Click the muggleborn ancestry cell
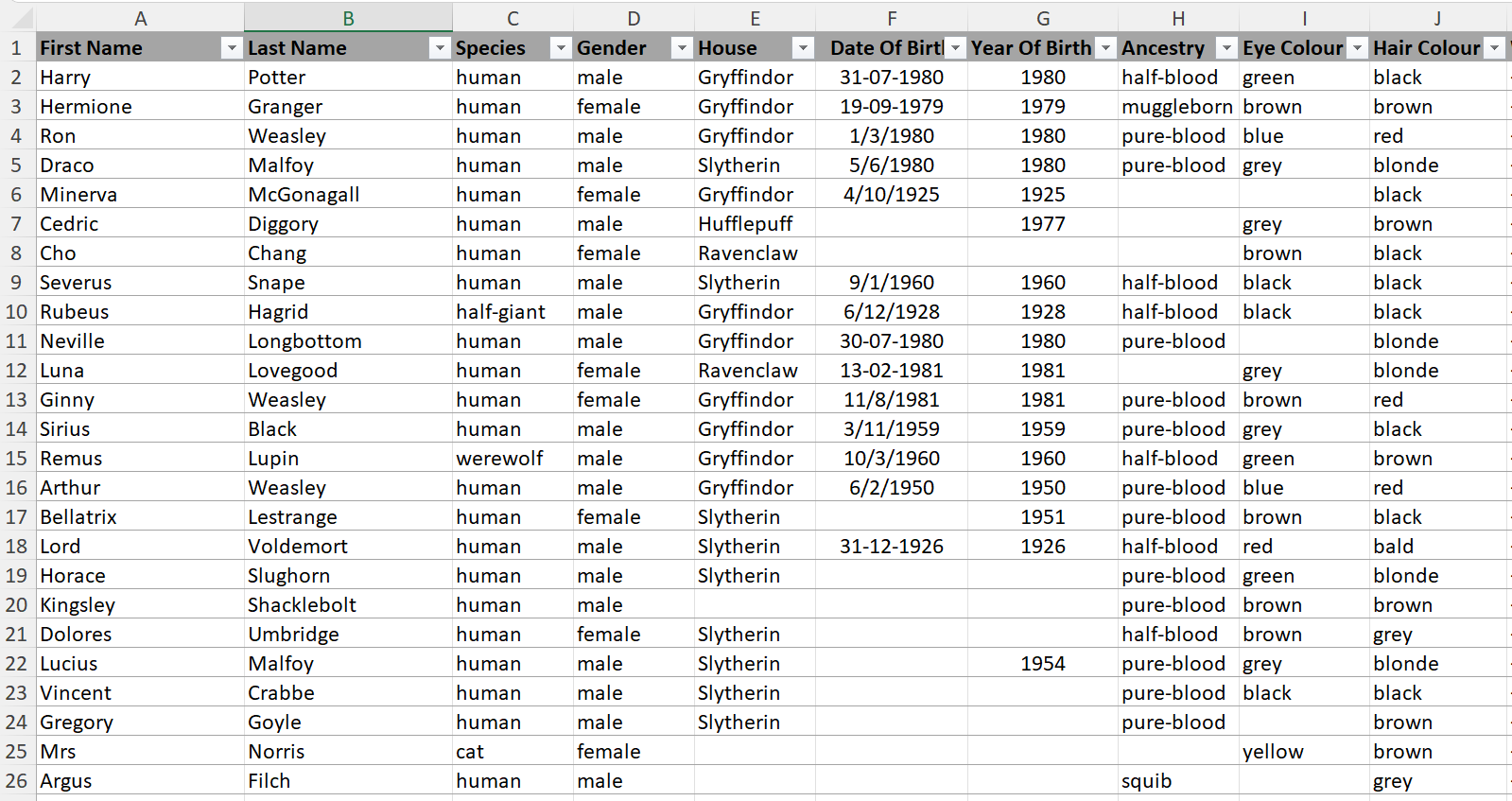 click(x=1178, y=107)
